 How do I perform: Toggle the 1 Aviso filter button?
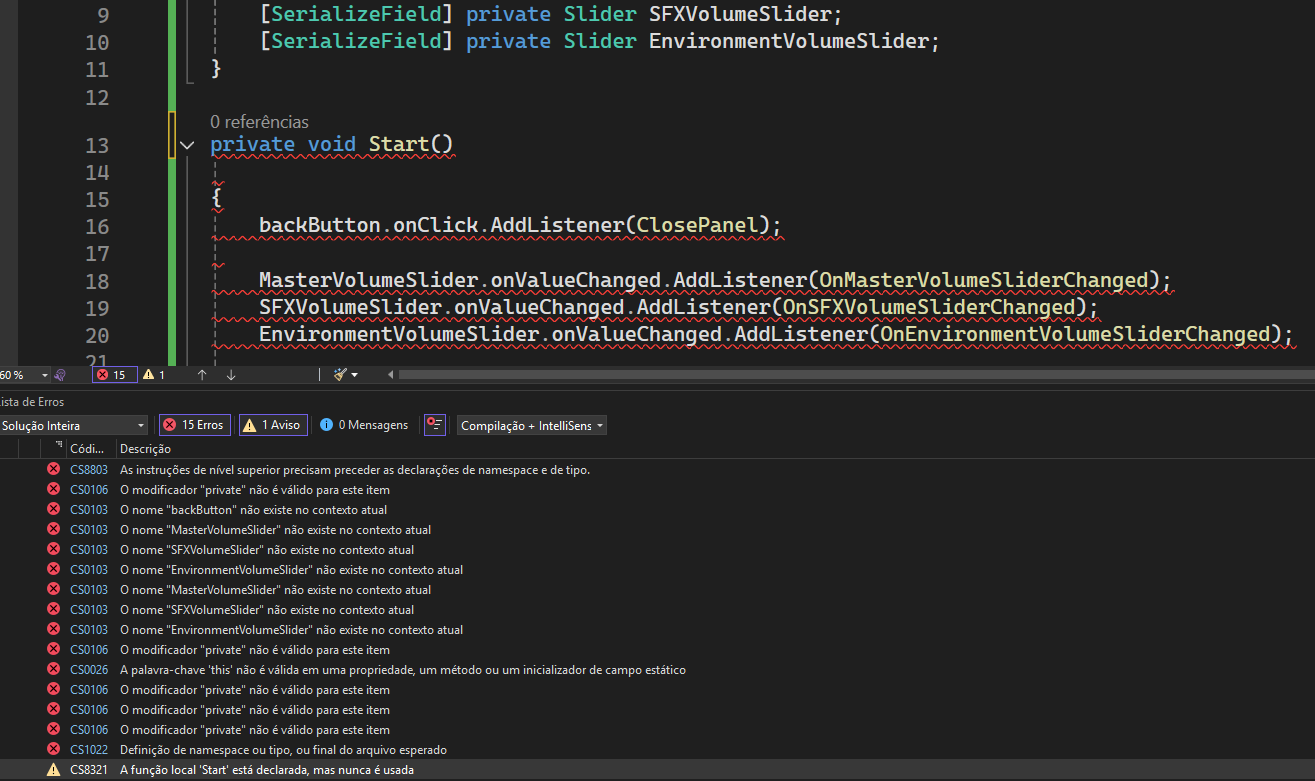coord(273,425)
